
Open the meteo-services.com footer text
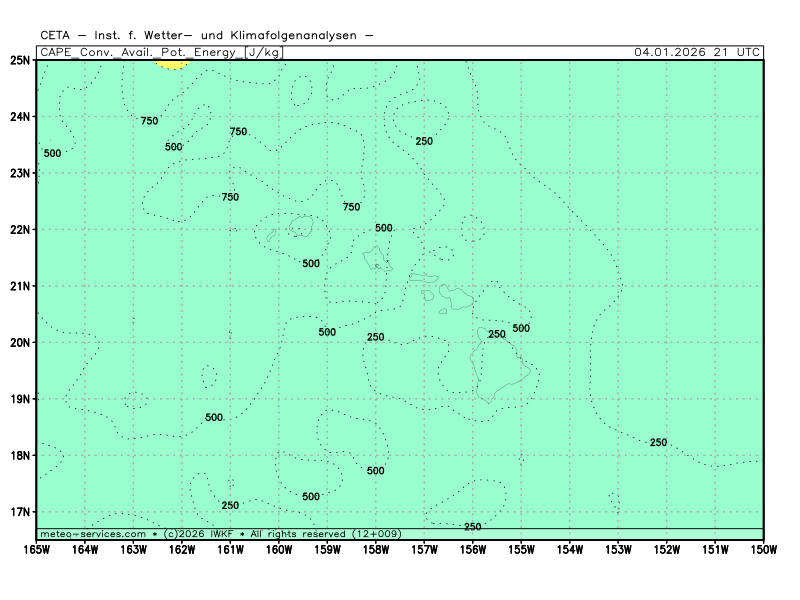(x=93, y=534)
